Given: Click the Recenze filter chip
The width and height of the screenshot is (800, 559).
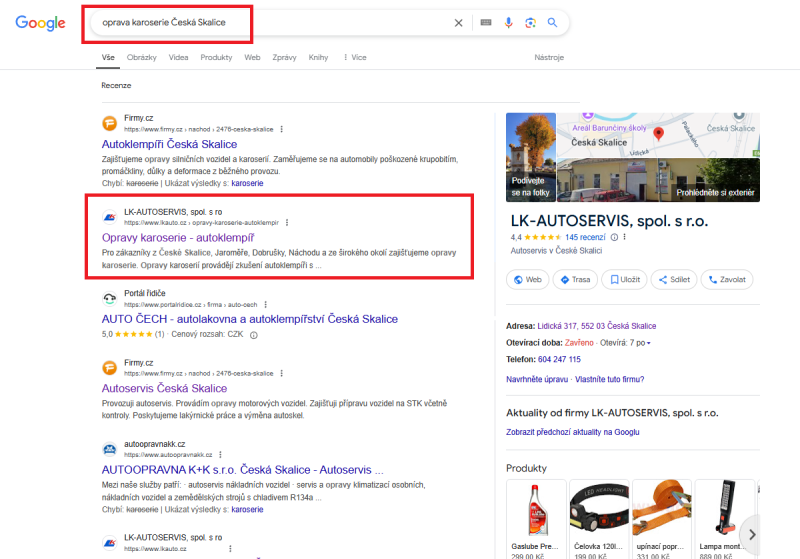Looking at the screenshot, I should [x=116, y=85].
